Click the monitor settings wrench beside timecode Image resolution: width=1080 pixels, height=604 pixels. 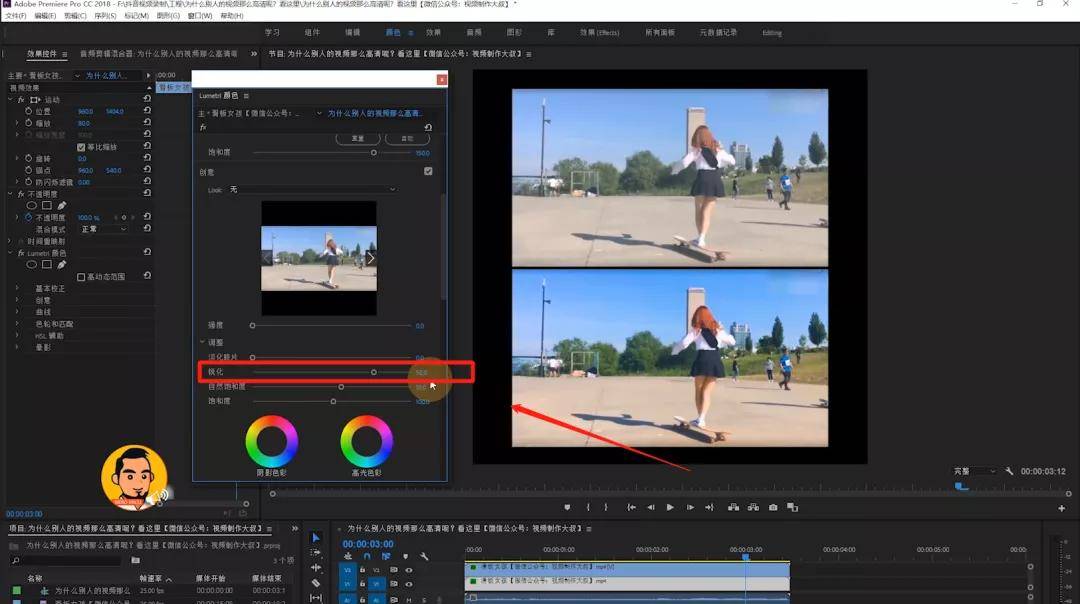coord(1009,471)
